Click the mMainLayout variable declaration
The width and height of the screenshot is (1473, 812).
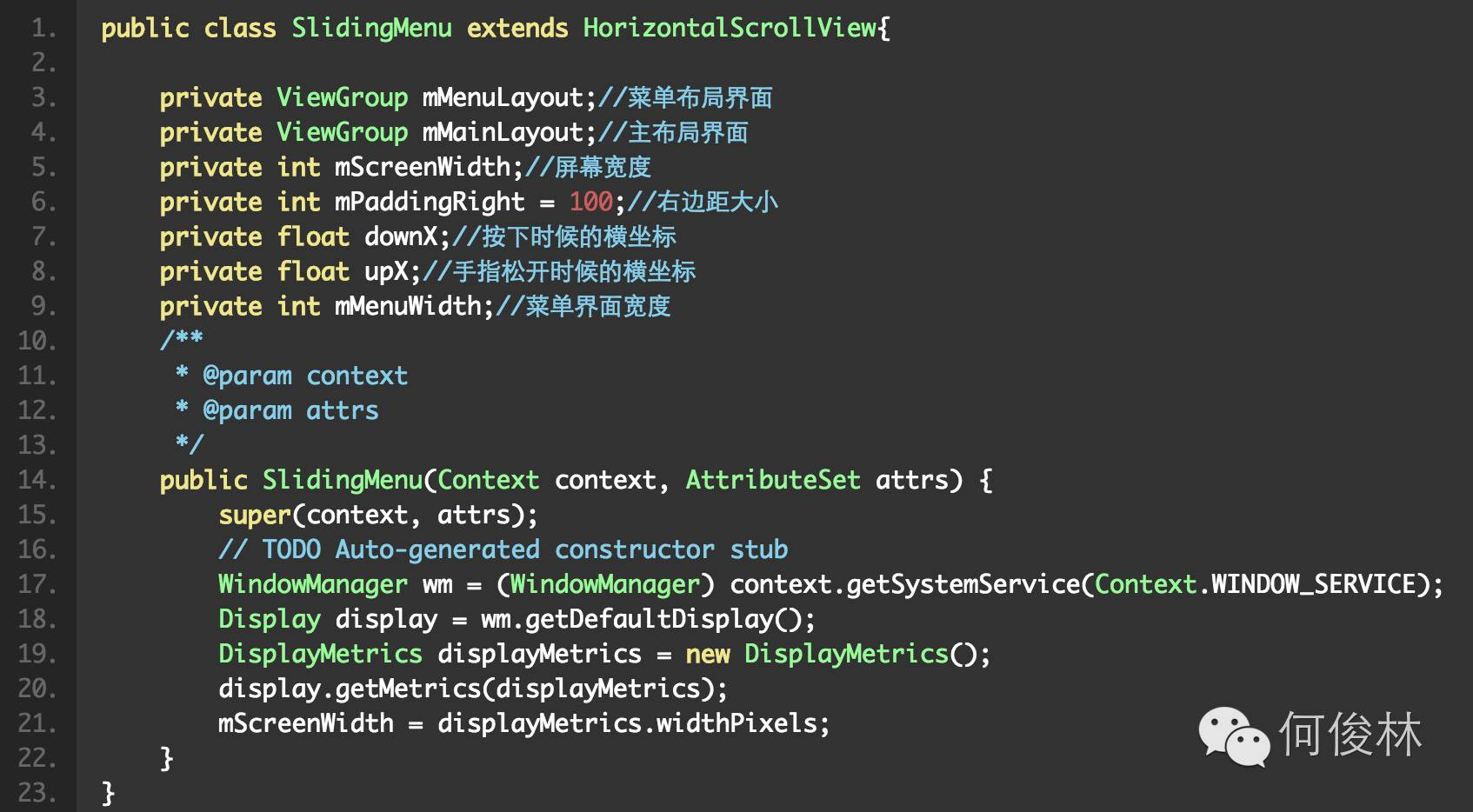pos(502,133)
